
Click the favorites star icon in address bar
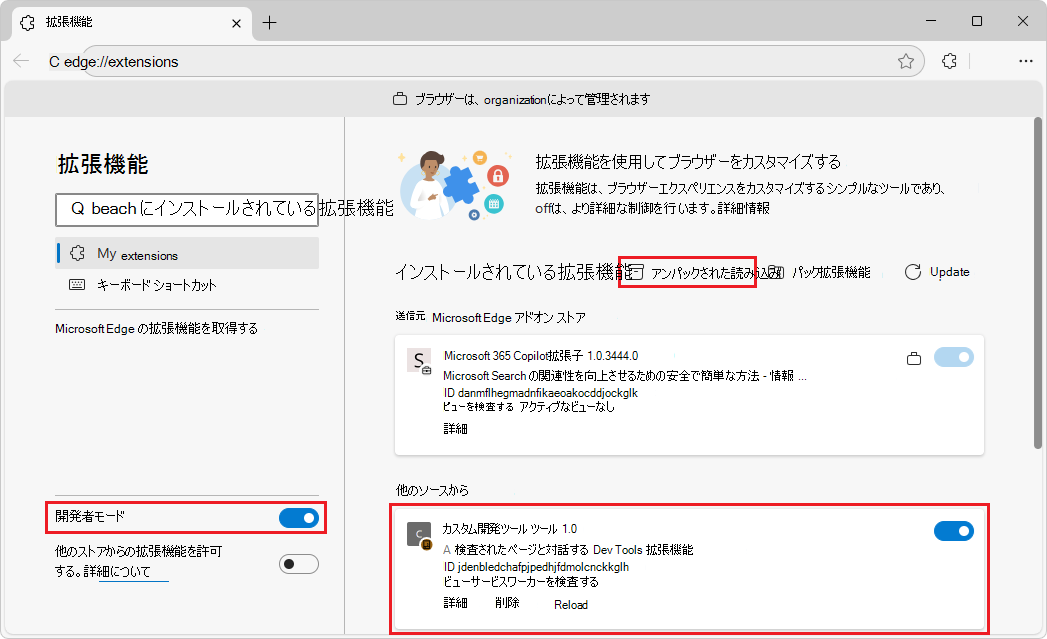tap(905, 61)
